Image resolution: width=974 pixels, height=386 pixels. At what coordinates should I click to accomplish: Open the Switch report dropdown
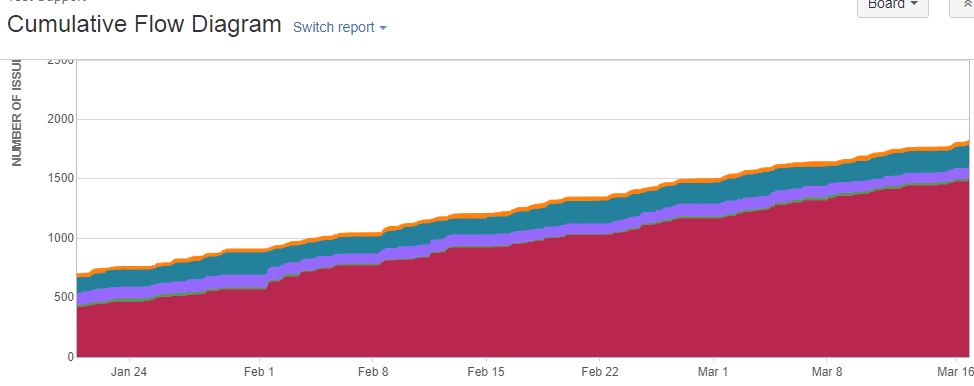pos(340,27)
